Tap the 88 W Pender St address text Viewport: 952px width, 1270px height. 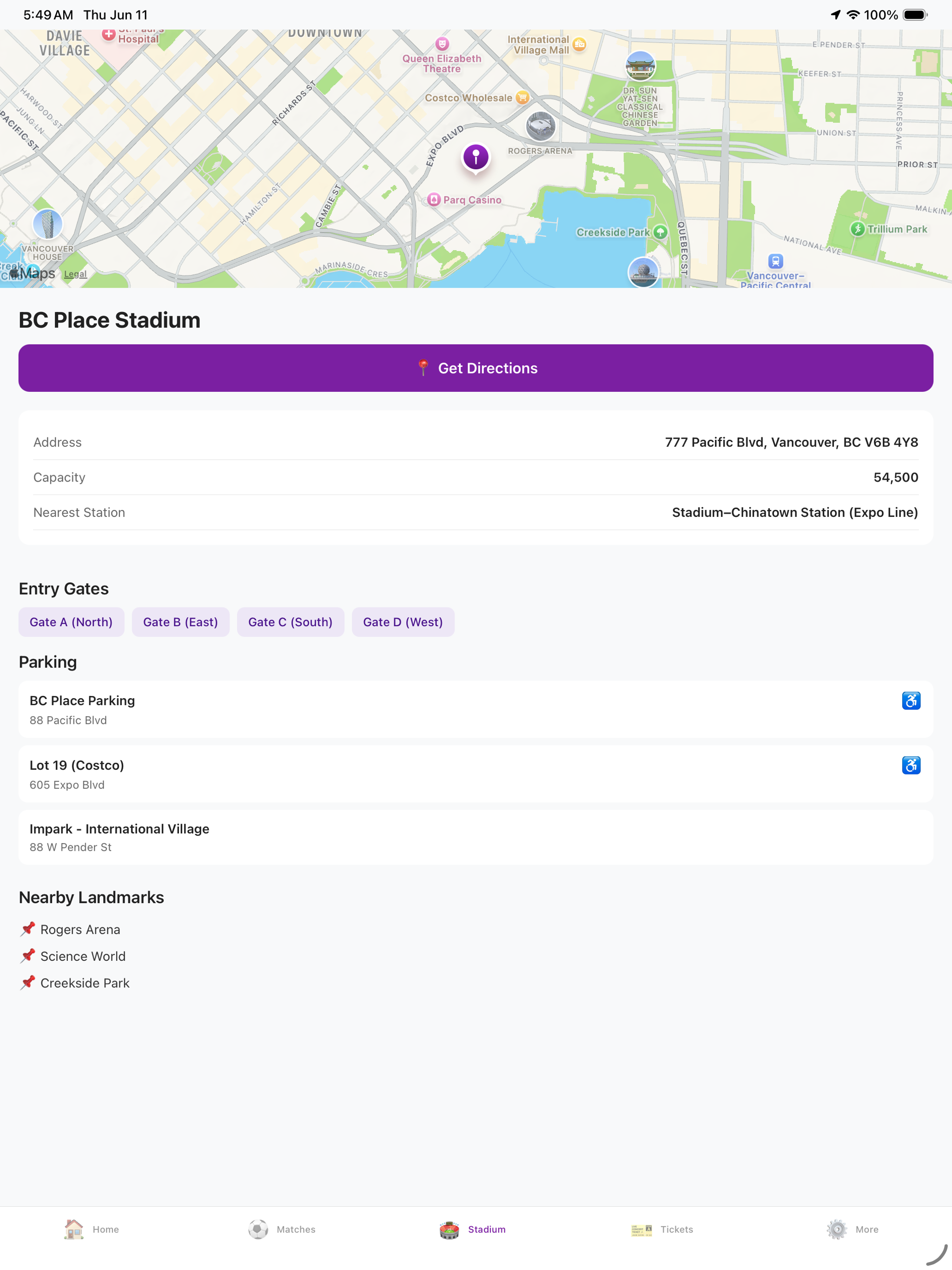point(71,847)
